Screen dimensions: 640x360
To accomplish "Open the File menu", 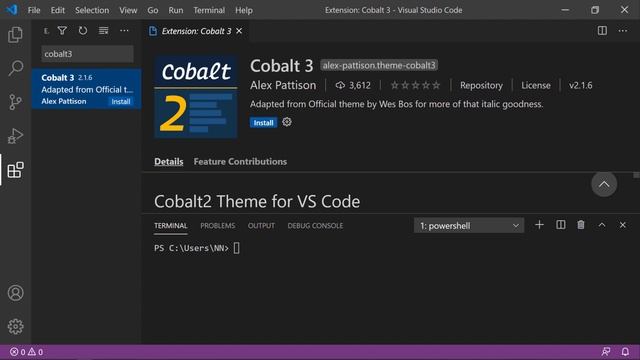I will click(x=34, y=10).
